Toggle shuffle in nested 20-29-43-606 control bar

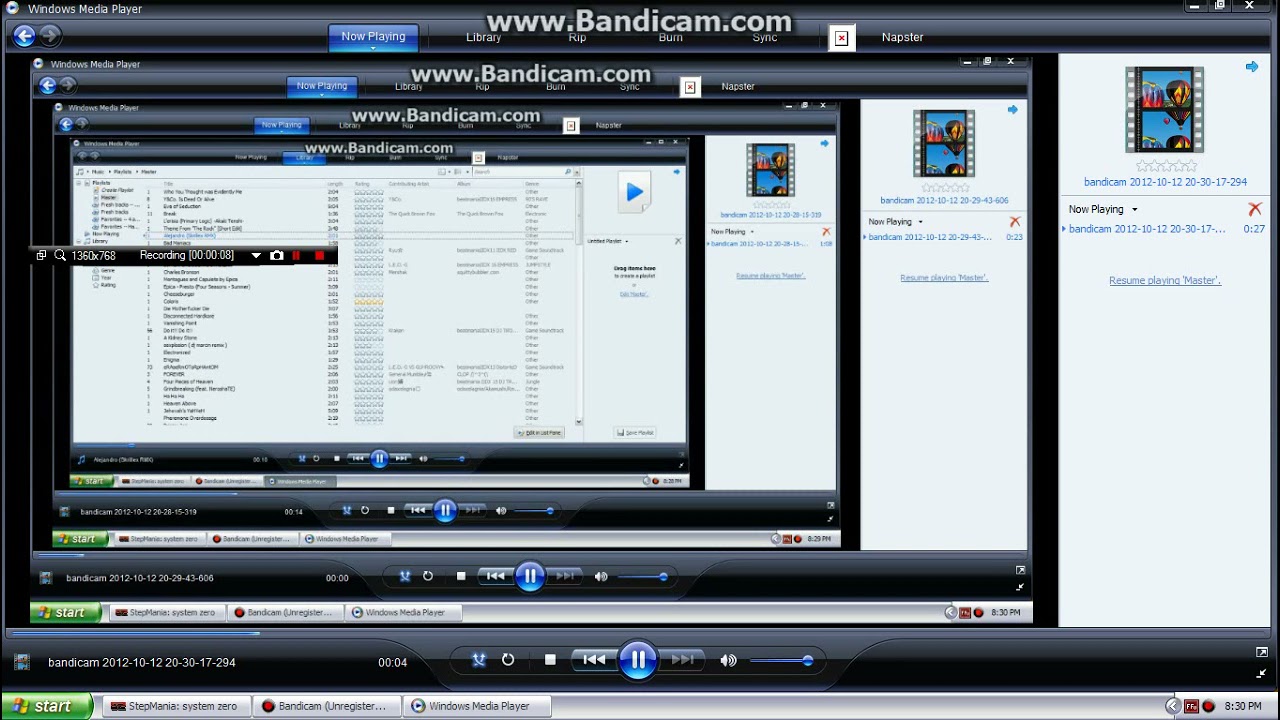405,576
